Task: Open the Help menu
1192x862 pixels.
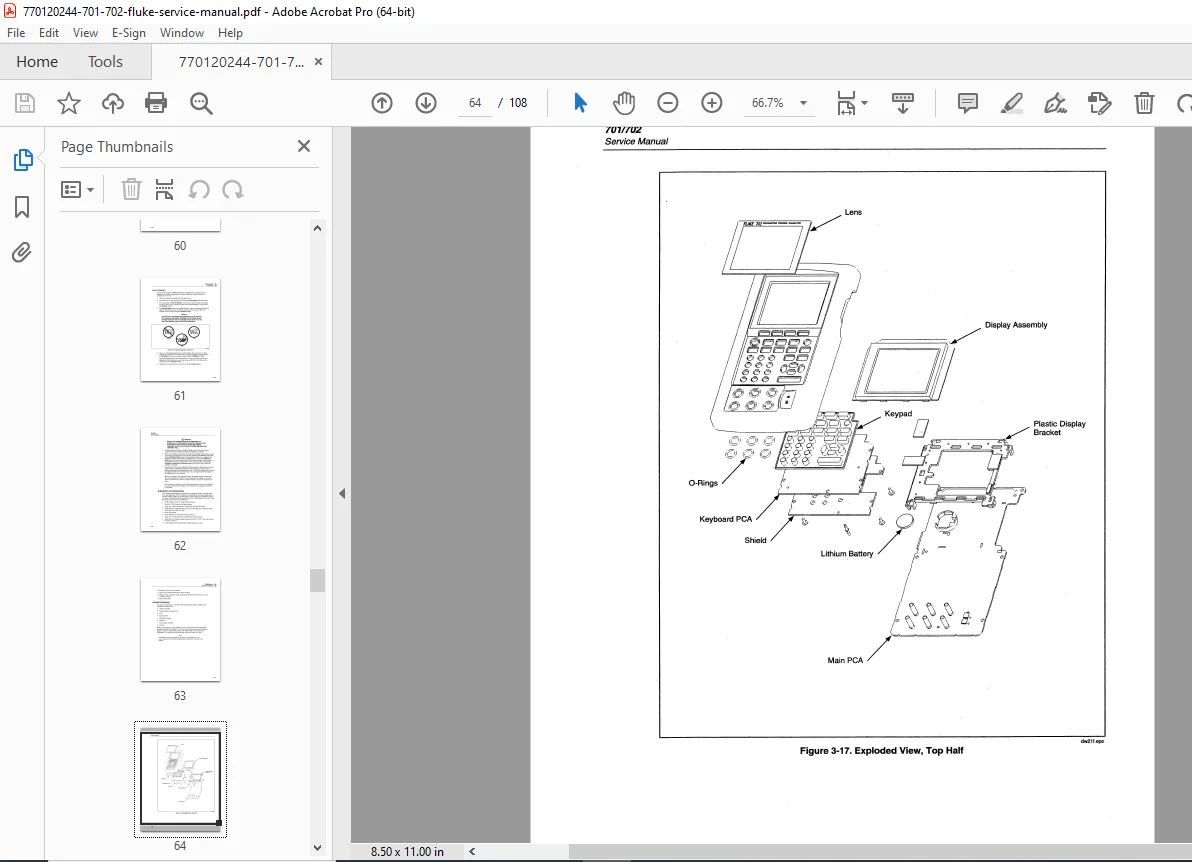Action: pos(230,33)
